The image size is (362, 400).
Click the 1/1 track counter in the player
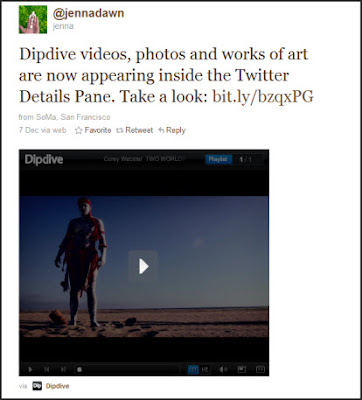pos(246,159)
